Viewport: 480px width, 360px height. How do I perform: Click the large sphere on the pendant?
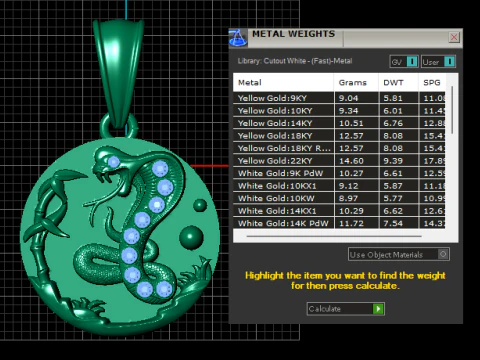coord(191,237)
